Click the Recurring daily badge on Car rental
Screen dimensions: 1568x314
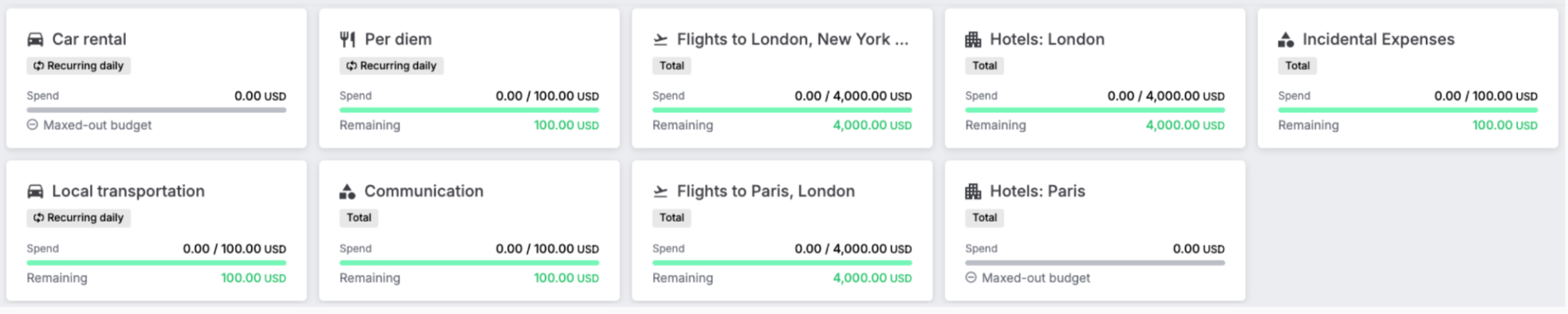click(78, 65)
